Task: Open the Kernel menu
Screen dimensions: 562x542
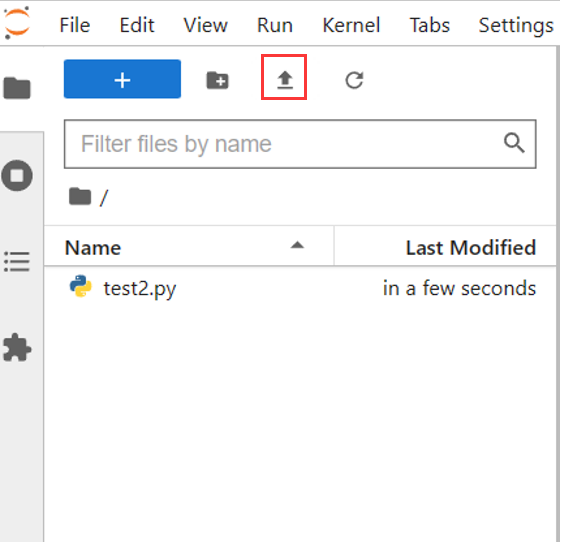Action: coord(351,25)
